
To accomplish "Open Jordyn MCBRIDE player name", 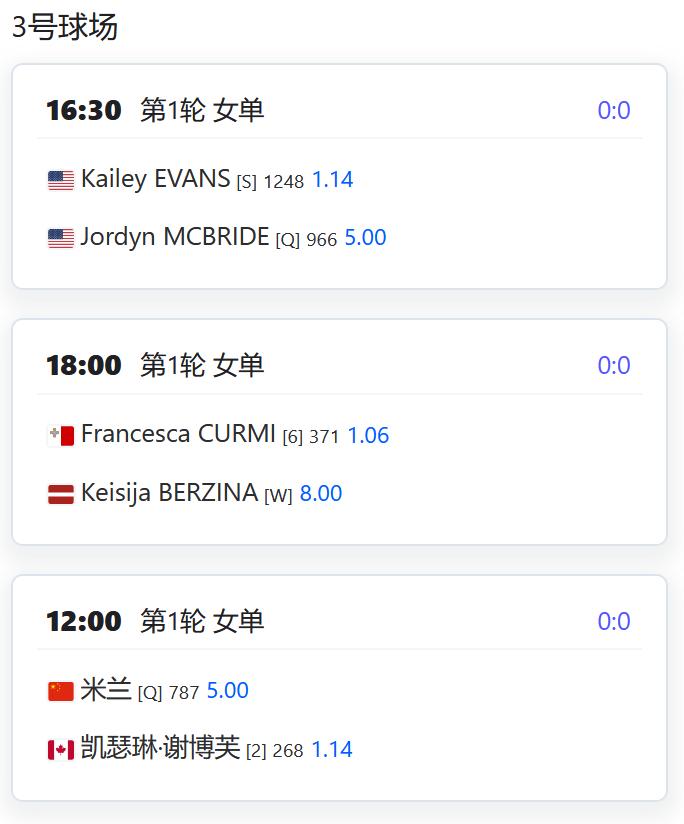I will click(175, 238).
